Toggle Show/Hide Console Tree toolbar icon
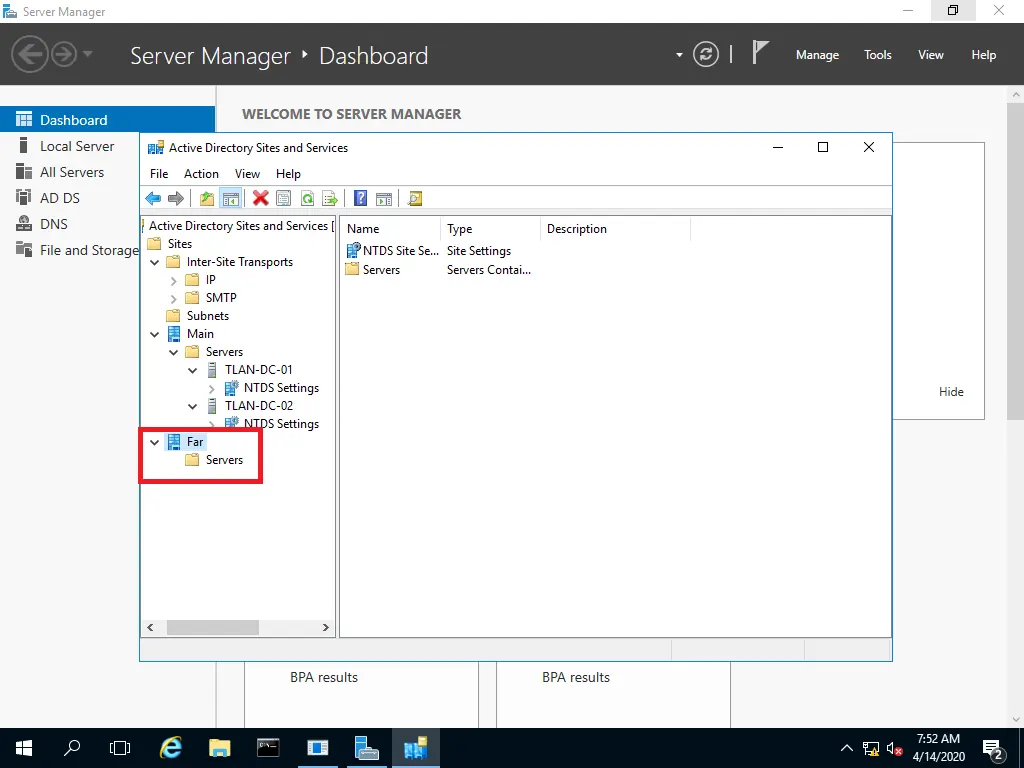Image resolution: width=1024 pixels, height=768 pixels. point(231,199)
